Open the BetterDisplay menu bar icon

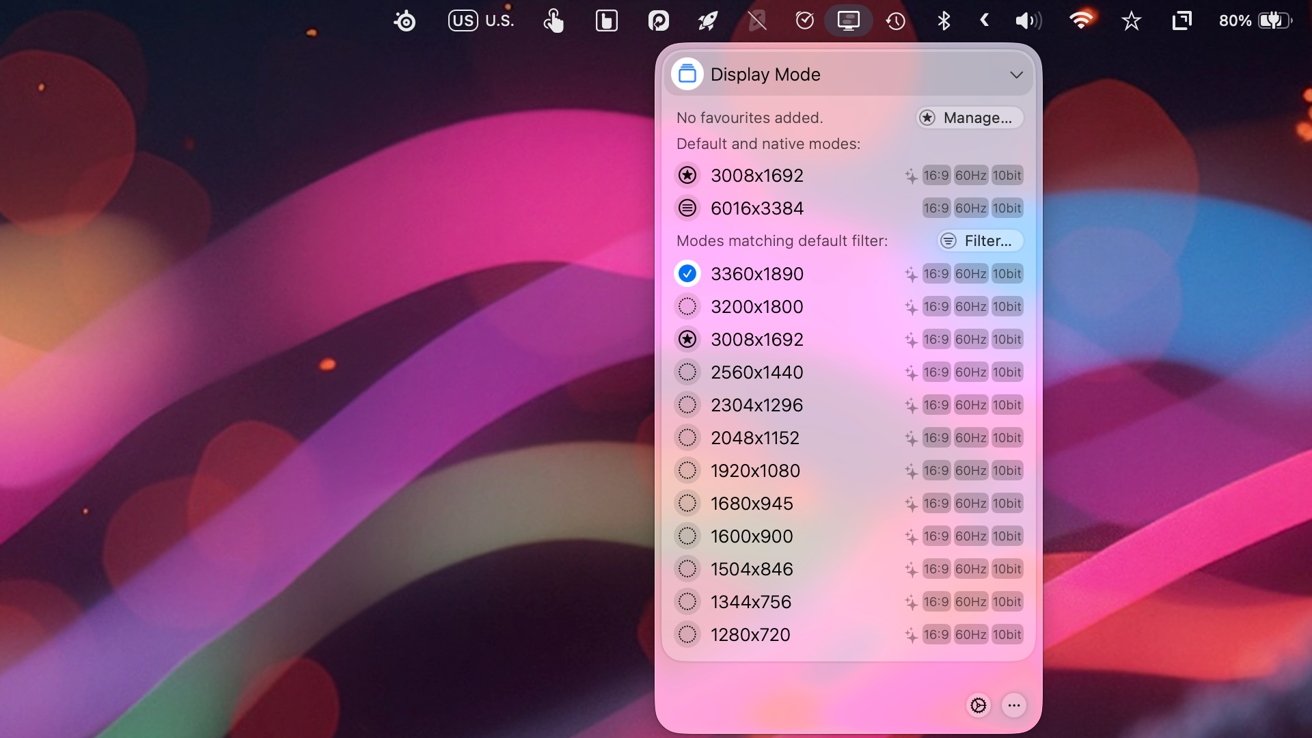click(x=848, y=20)
